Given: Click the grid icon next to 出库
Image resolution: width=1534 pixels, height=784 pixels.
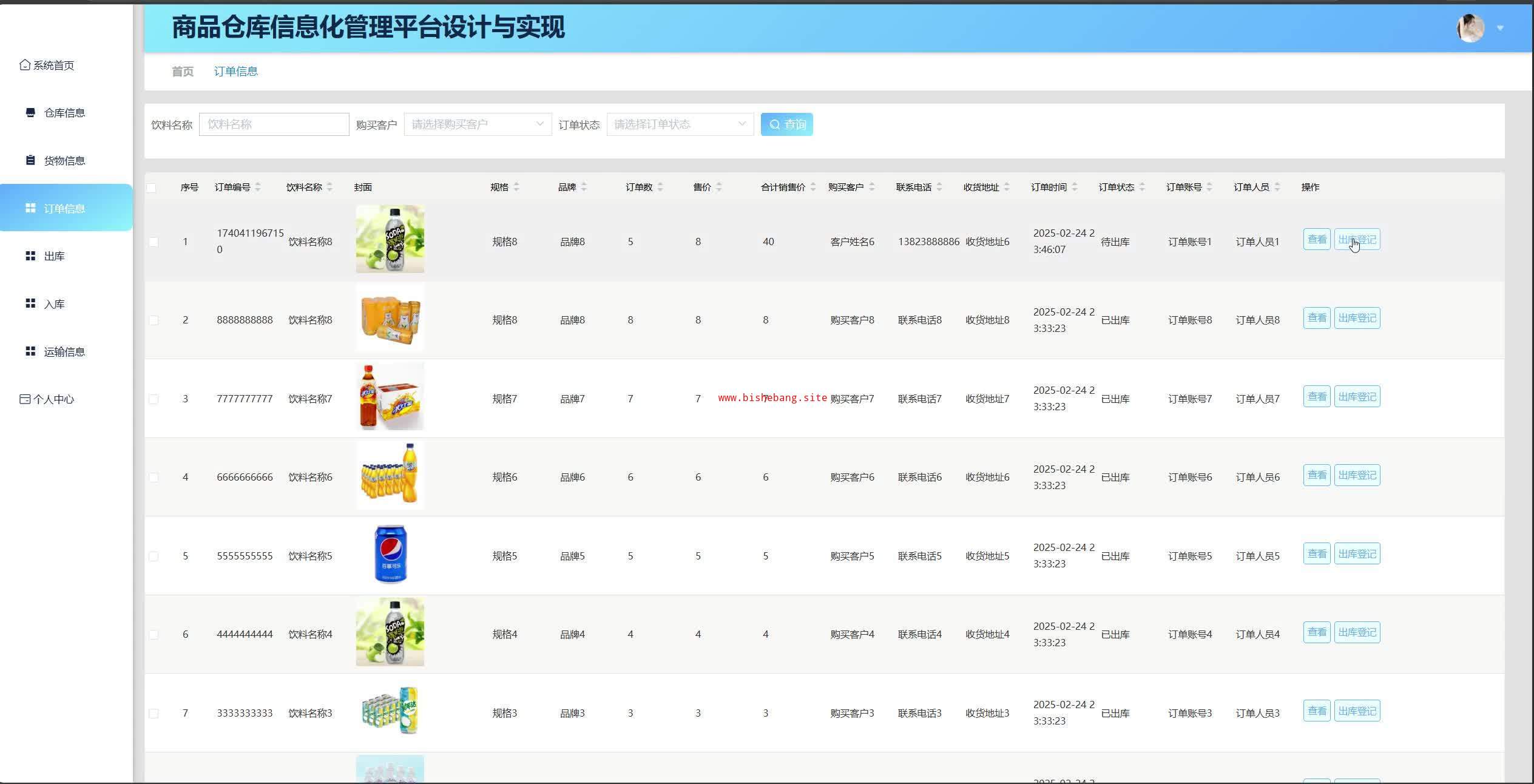Looking at the screenshot, I should 30,256.
